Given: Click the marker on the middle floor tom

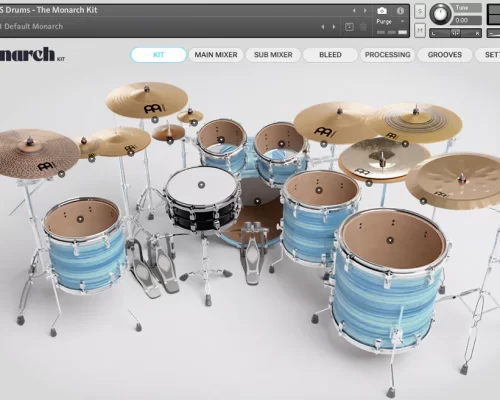Looking at the screenshot, I should pos(319,190).
